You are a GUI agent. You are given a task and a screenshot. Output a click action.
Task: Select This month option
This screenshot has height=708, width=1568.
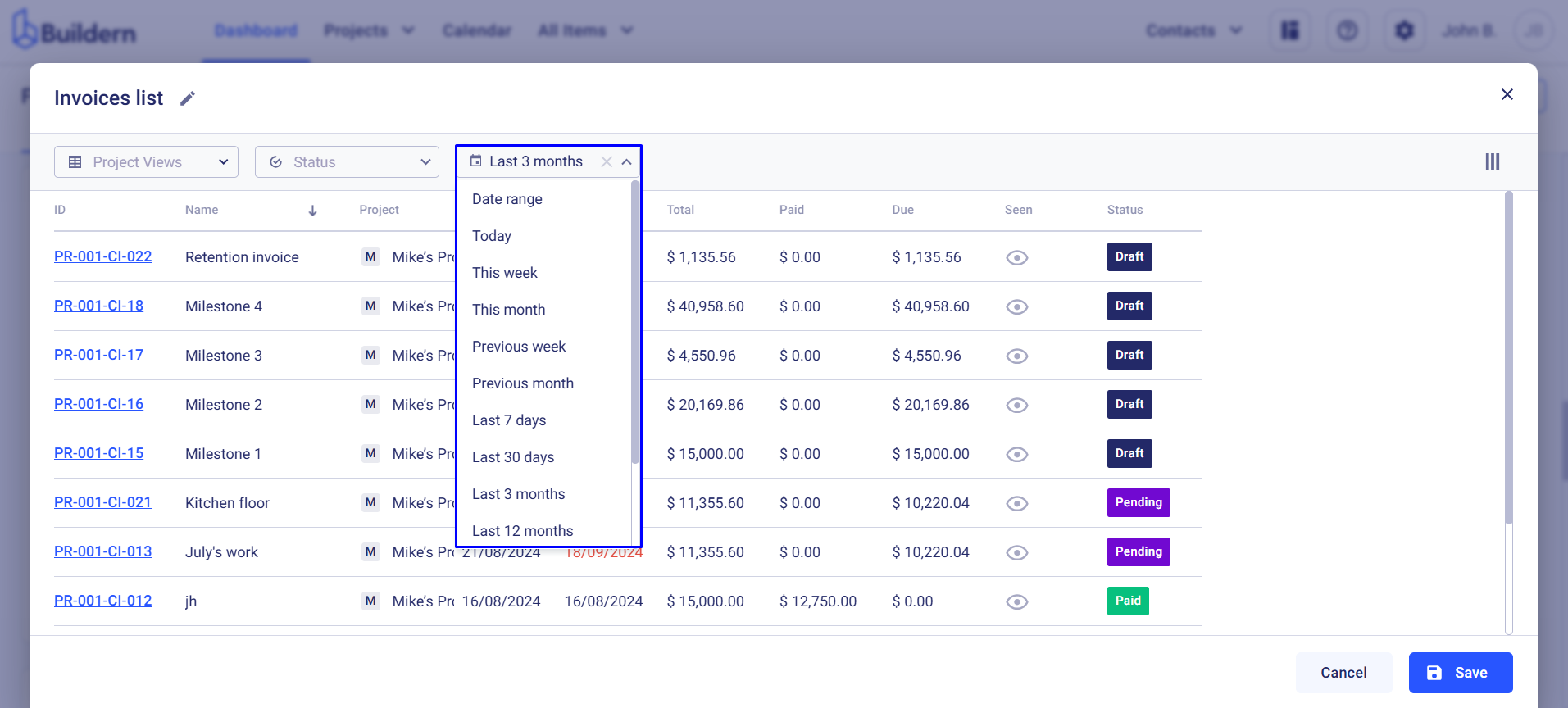(x=508, y=310)
